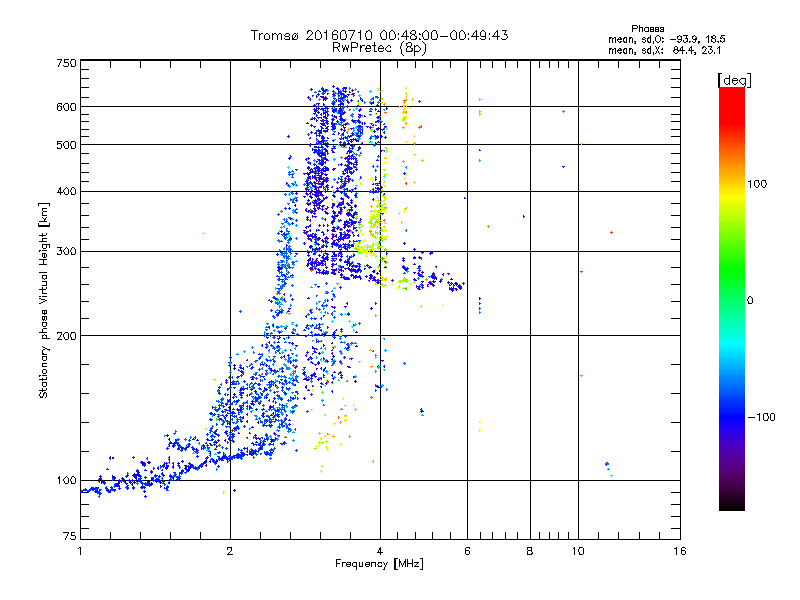The image size is (800, 600).
Task: Click the y-axis tick label '300'
Action: tap(66, 252)
